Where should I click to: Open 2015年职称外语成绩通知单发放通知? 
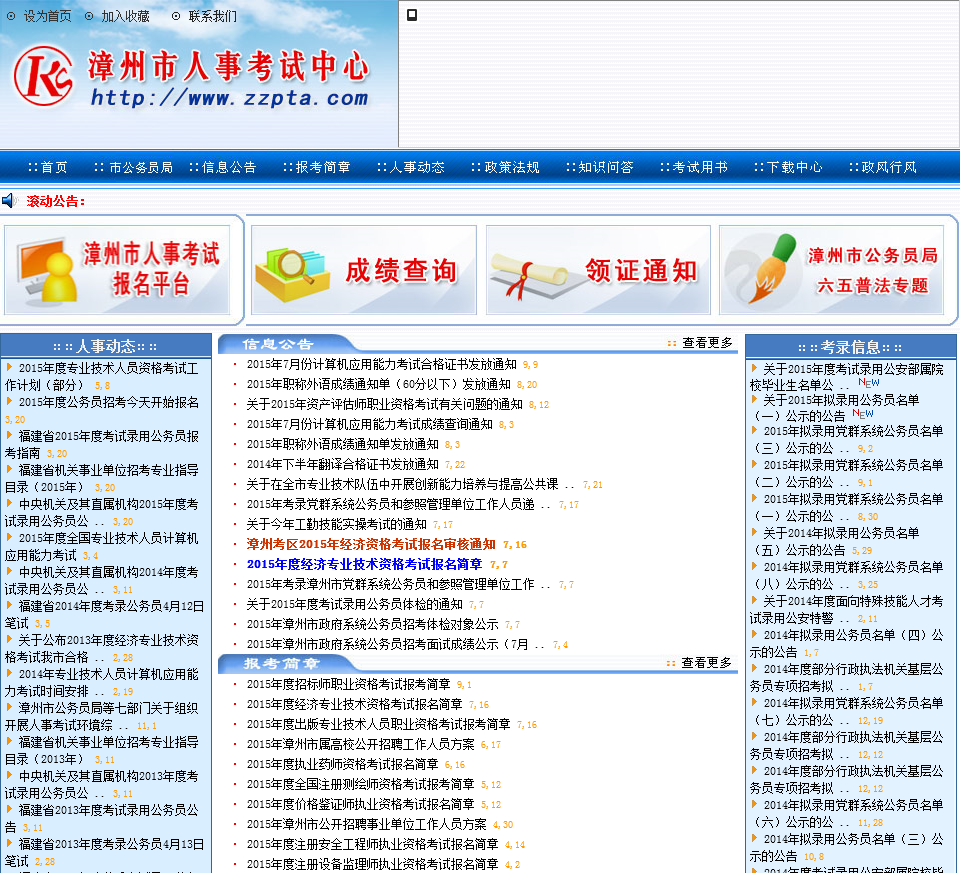coord(342,444)
